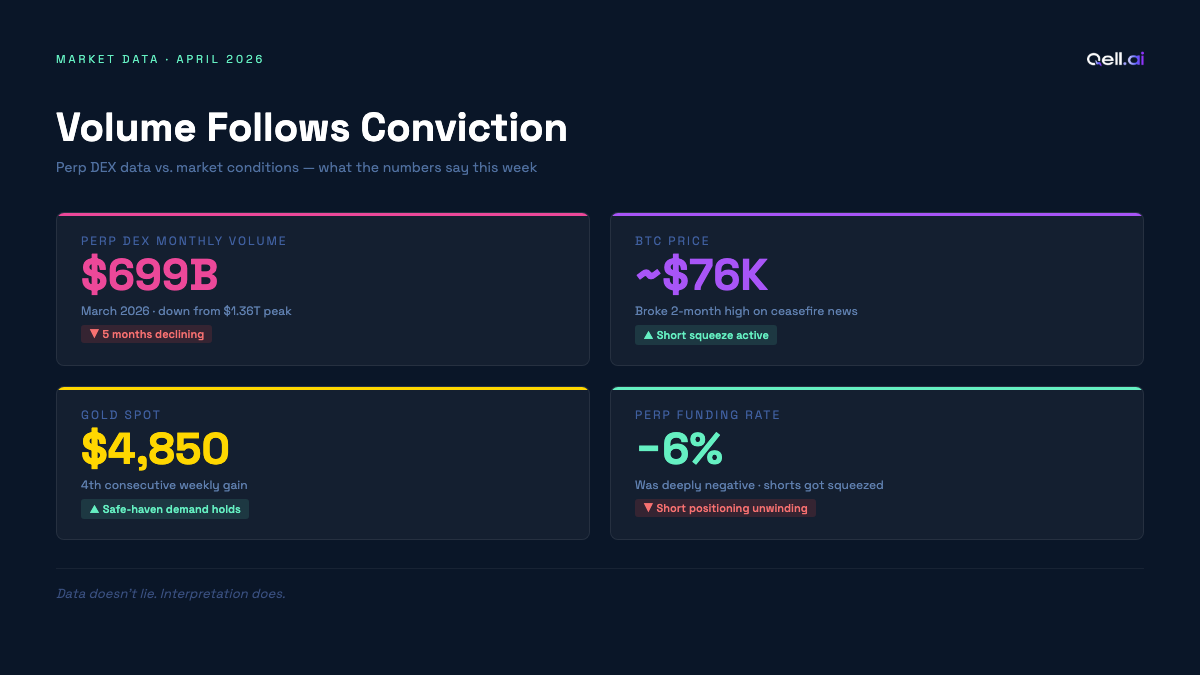Click the Short squeeze active badge
This screenshot has width=1200, height=675.
coord(706,335)
